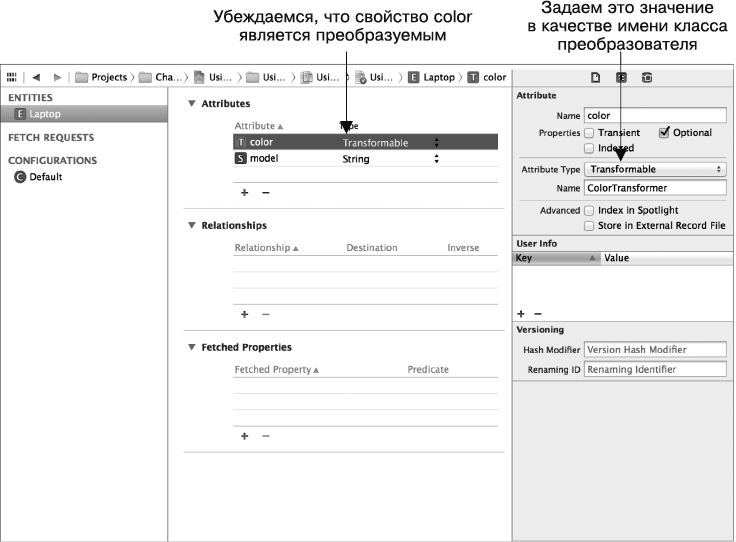The height and width of the screenshot is (542, 736).
Task: Tick Store in External Record File
Action: (x=589, y=226)
